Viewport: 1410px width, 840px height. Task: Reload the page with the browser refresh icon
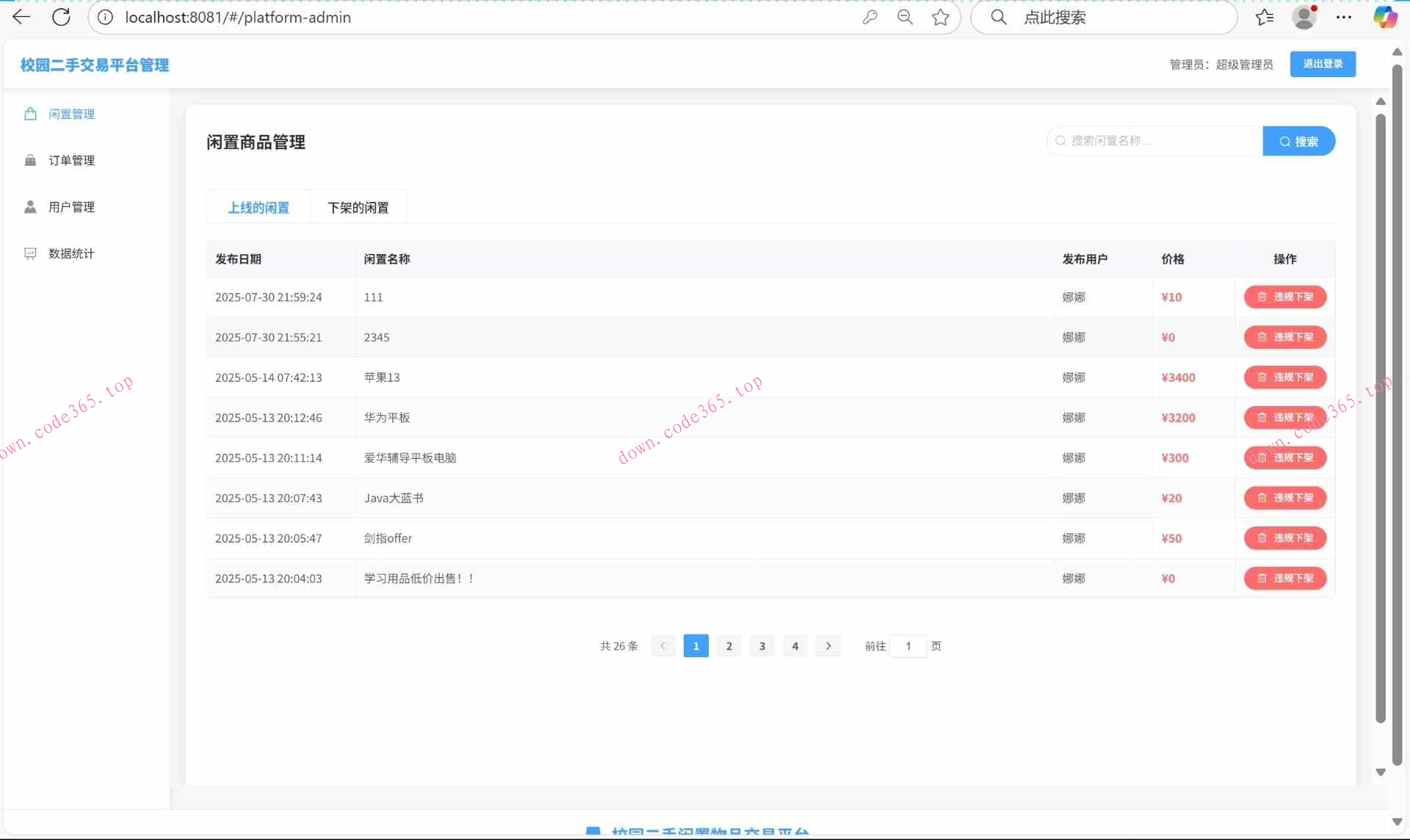click(x=62, y=17)
